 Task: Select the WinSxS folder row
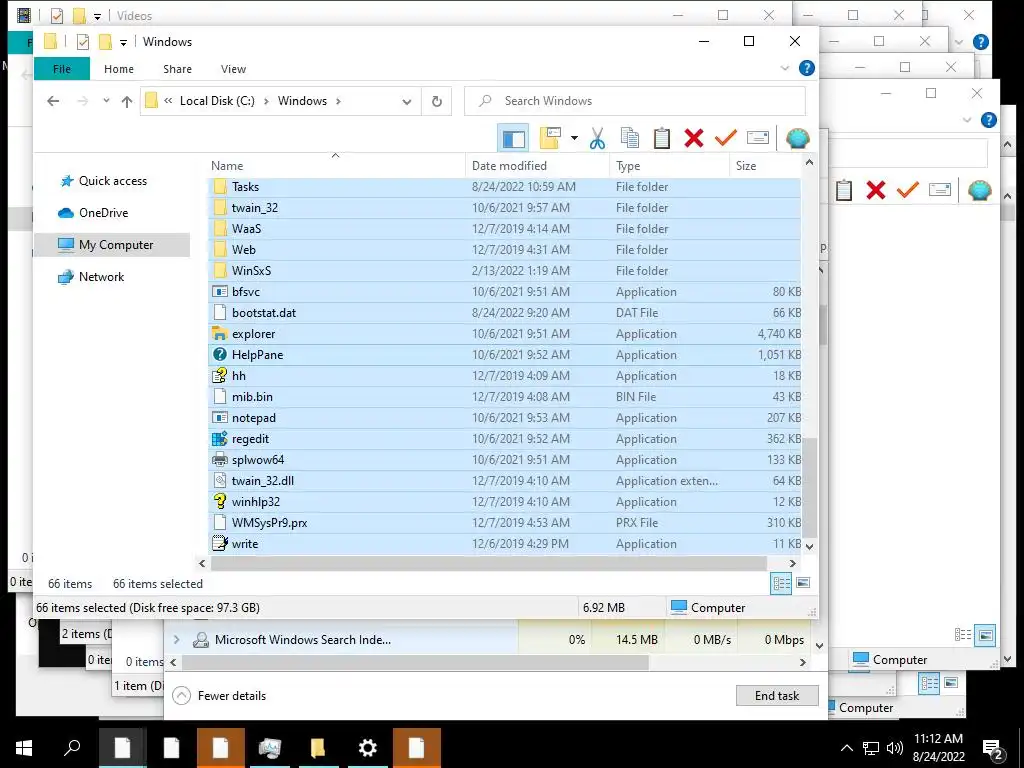(x=504, y=271)
